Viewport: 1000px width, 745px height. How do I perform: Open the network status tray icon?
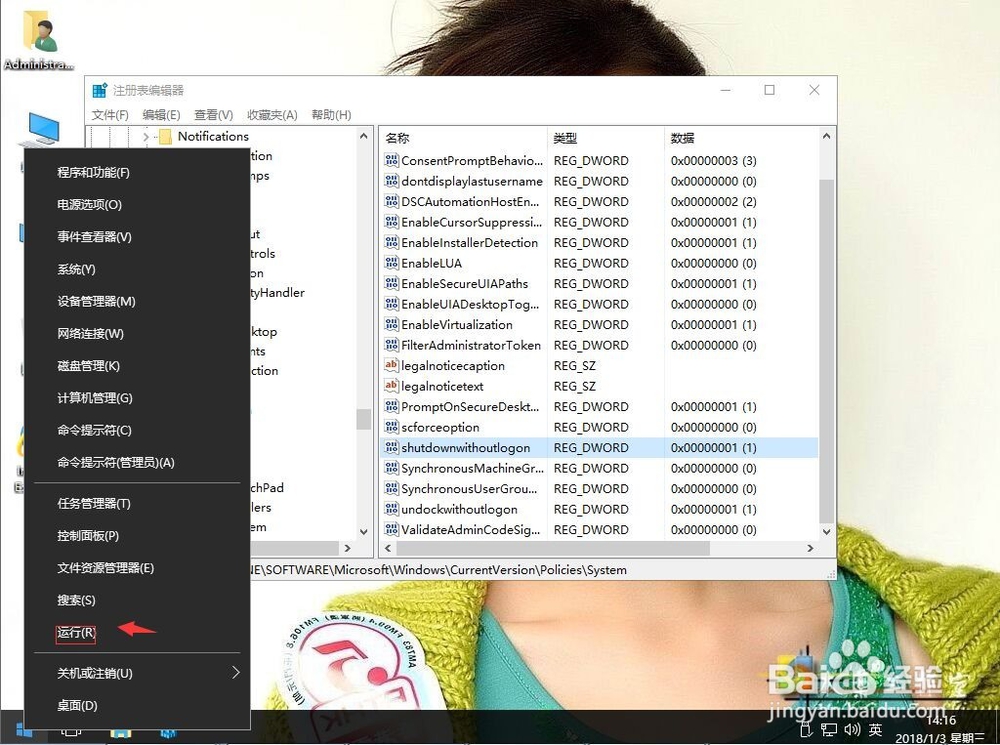coord(829,730)
